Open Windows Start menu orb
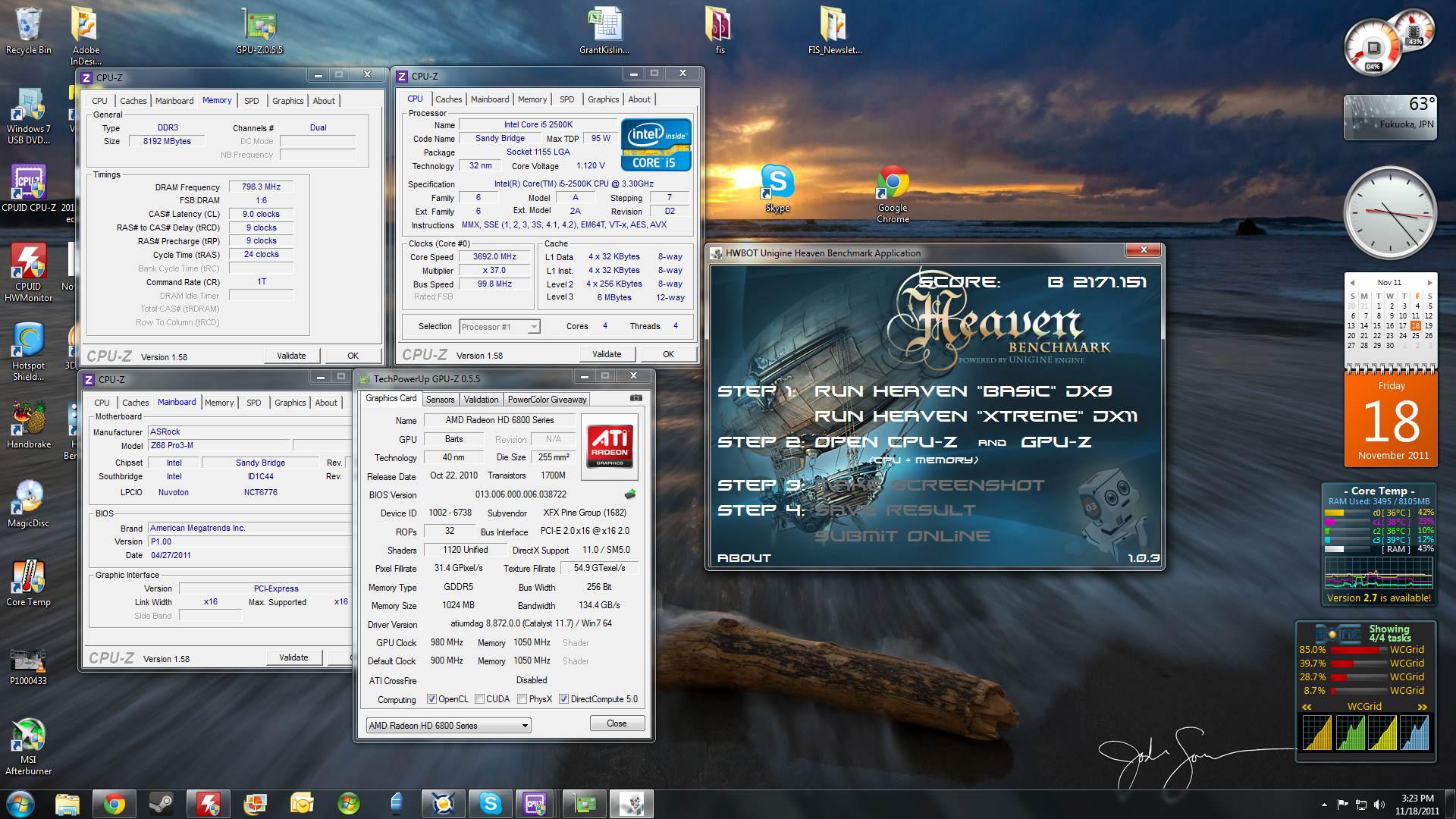The width and height of the screenshot is (1456, 819). point(20,803)
